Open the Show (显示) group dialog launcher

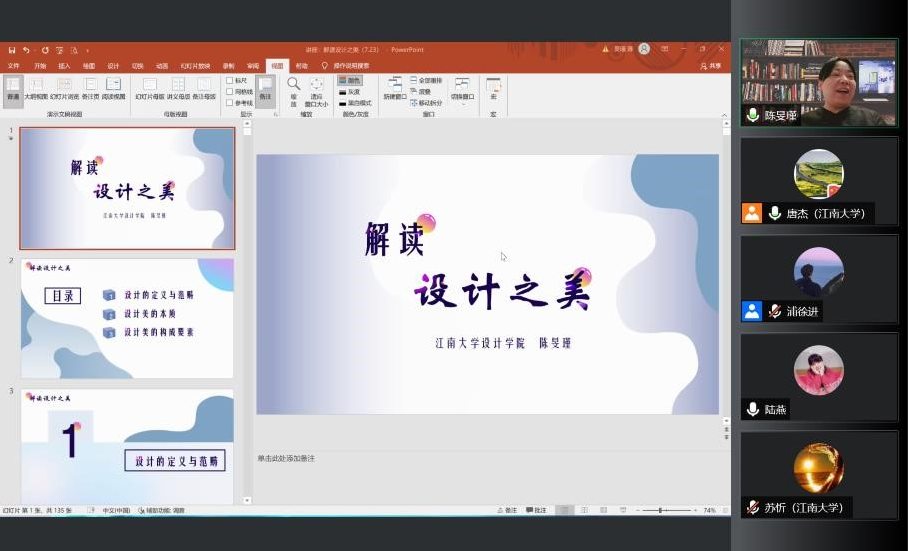(275, 114)
